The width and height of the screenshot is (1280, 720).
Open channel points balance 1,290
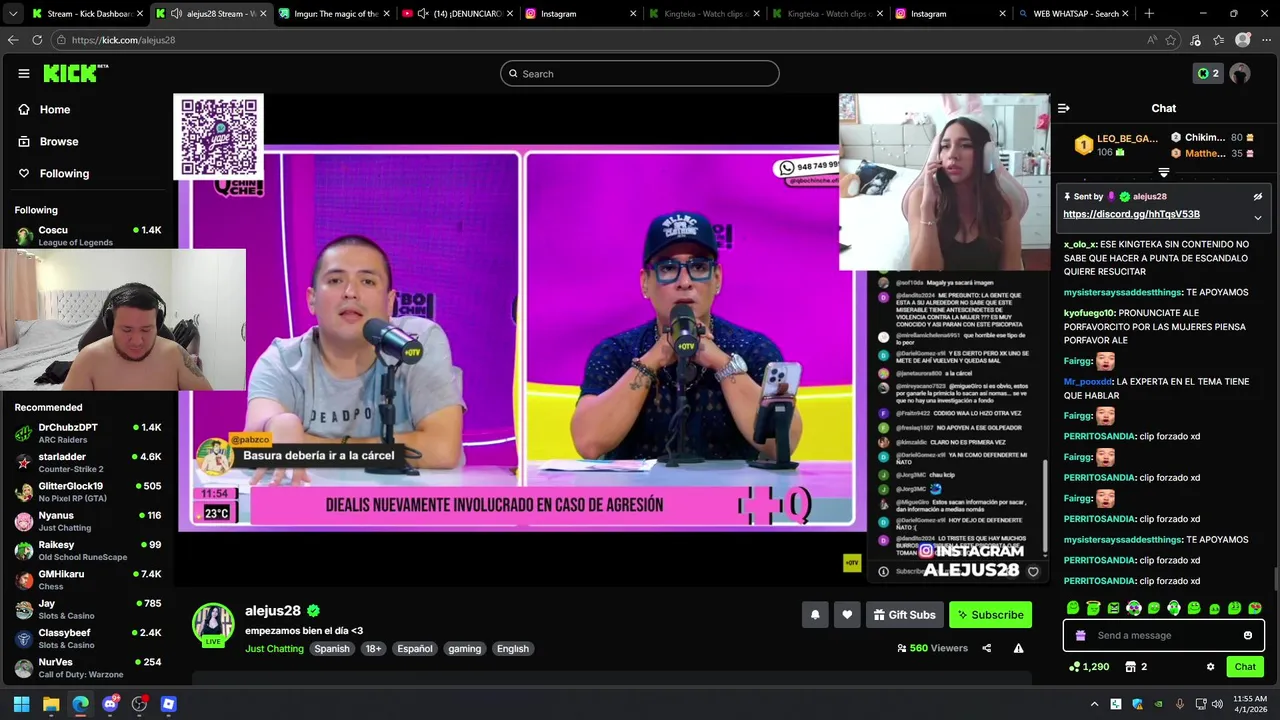(x=1089, y=667)
